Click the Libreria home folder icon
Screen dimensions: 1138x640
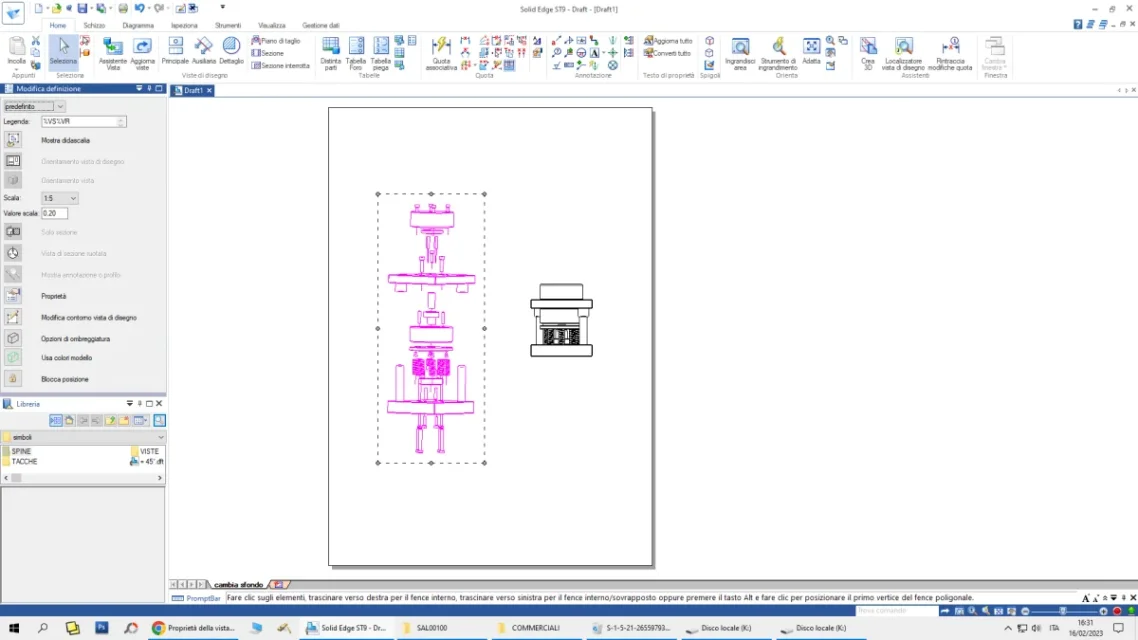[70, 421]
